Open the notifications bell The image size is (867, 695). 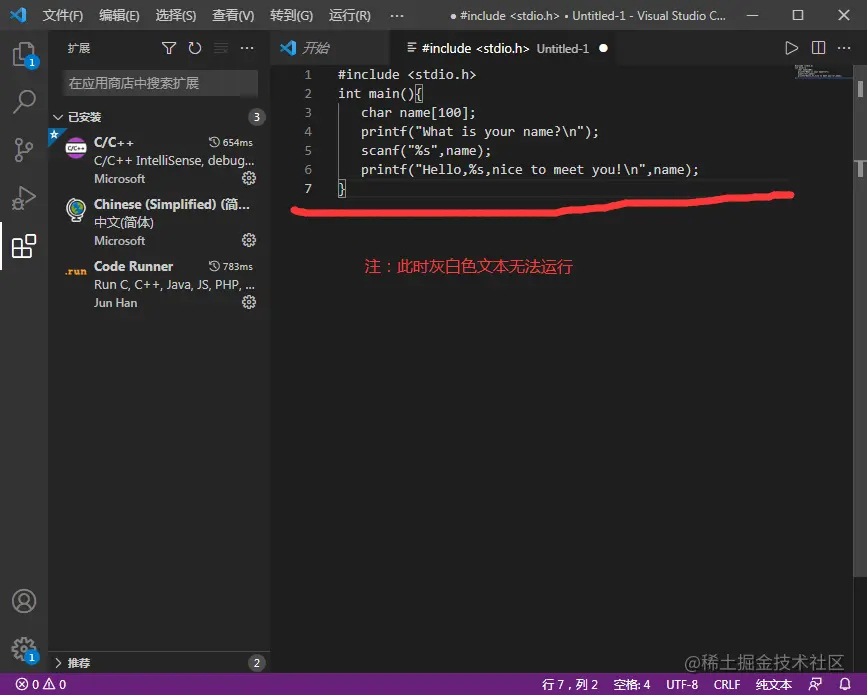point(845,684)
